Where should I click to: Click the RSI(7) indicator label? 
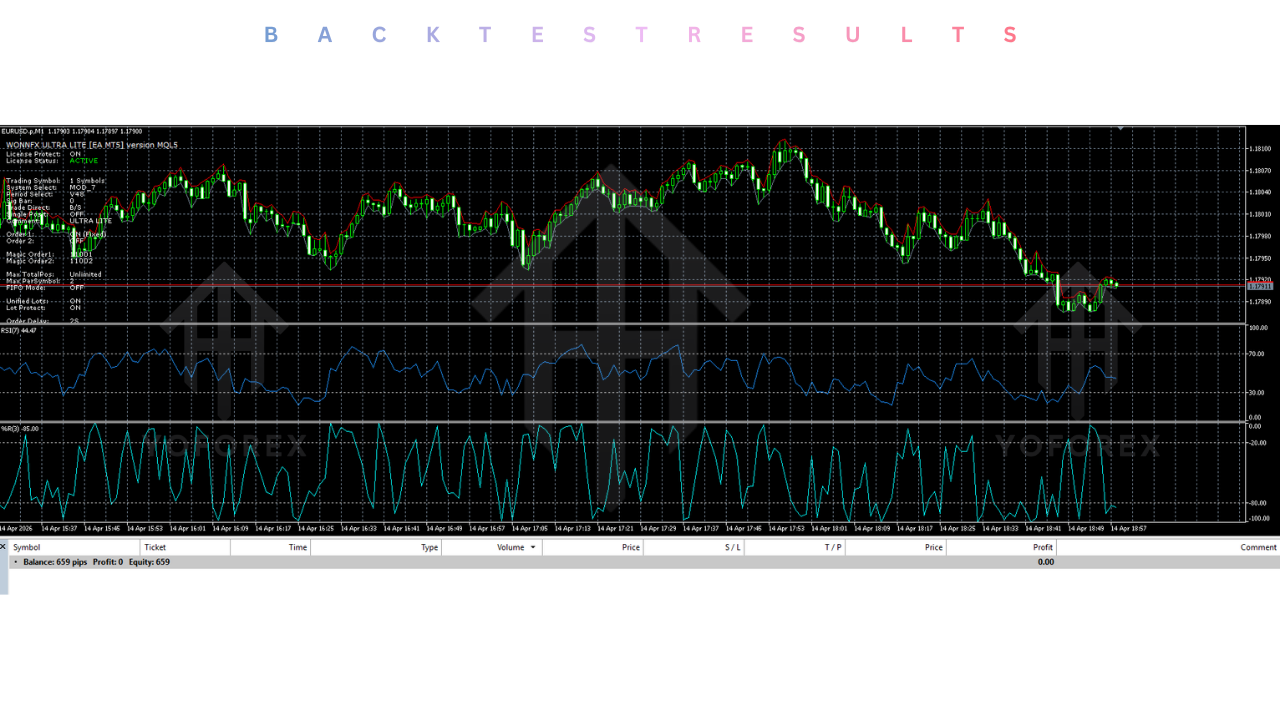[19, 331]
